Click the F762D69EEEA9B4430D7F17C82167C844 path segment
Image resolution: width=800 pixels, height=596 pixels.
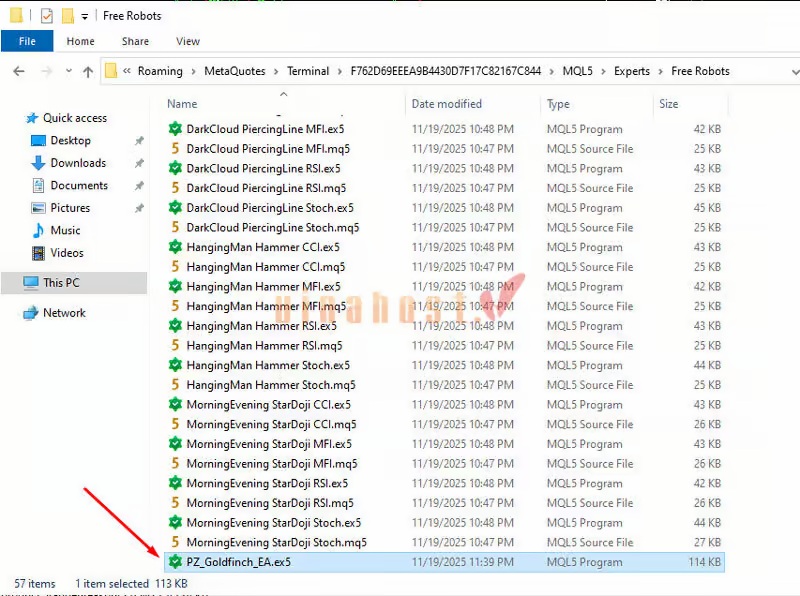click(x=445, y=71)
